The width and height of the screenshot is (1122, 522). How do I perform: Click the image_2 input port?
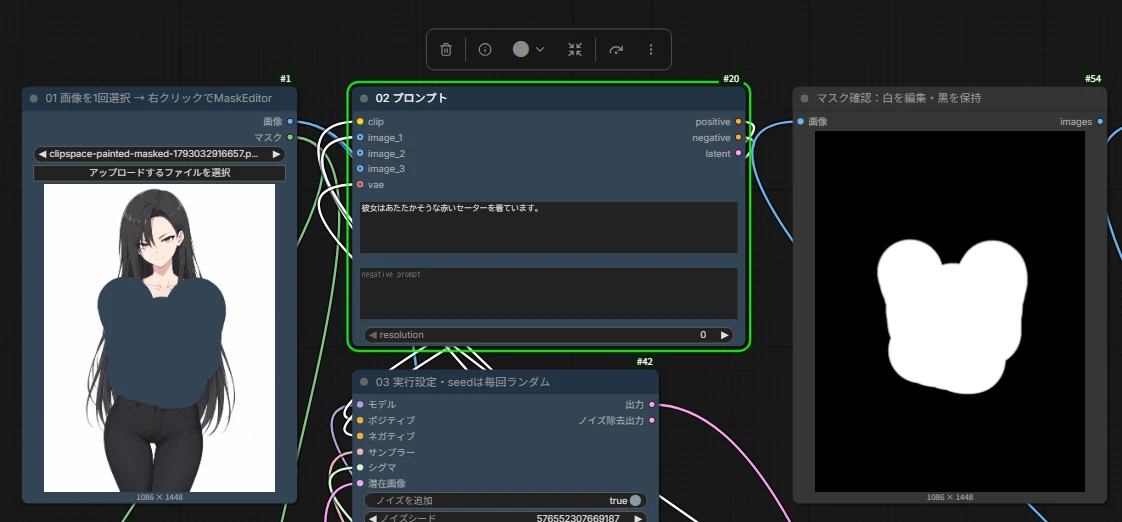pos(360,153)
